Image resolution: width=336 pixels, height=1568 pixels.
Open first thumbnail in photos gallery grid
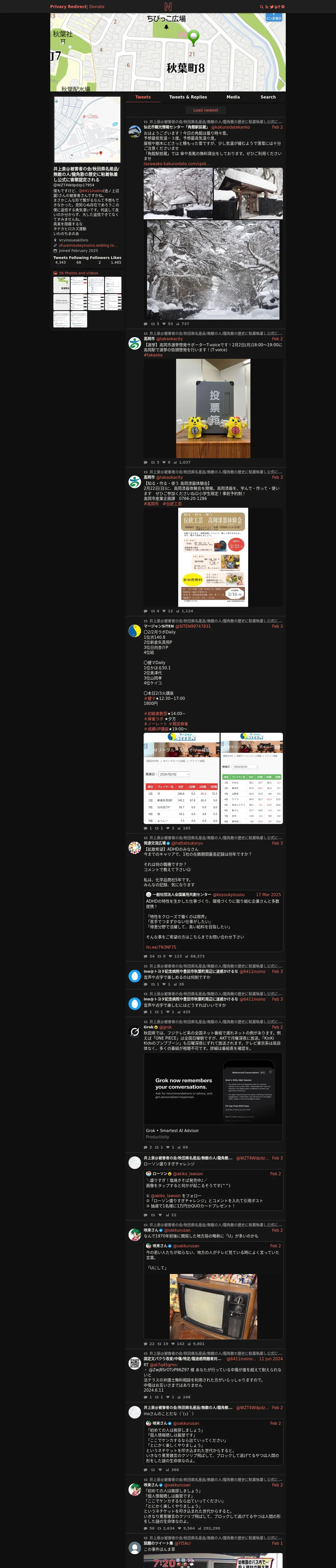61,285
